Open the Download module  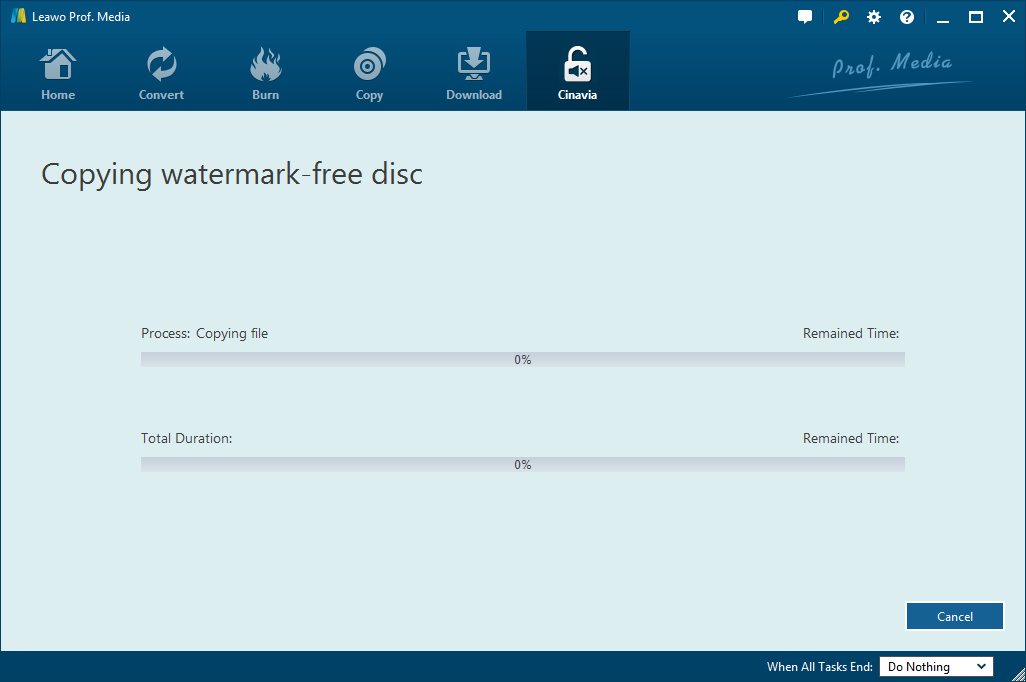[474, 73]
